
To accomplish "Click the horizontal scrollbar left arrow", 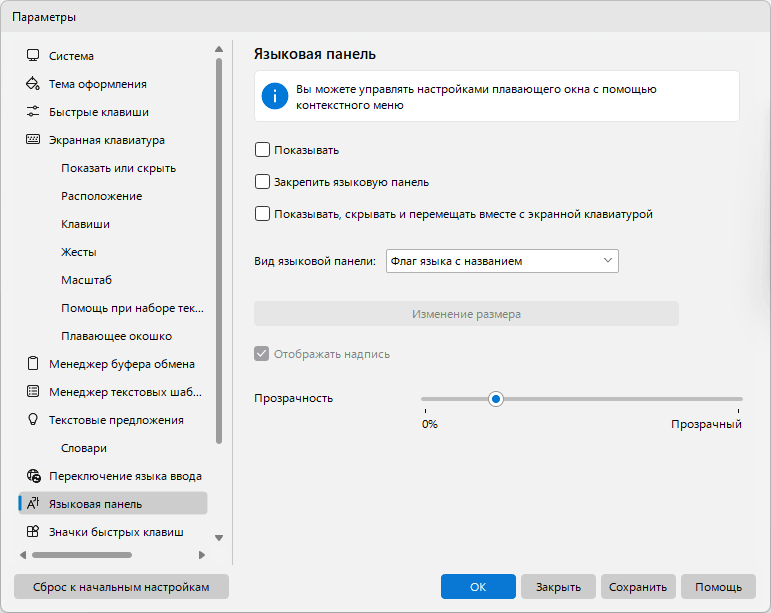I will coord(23,555).
